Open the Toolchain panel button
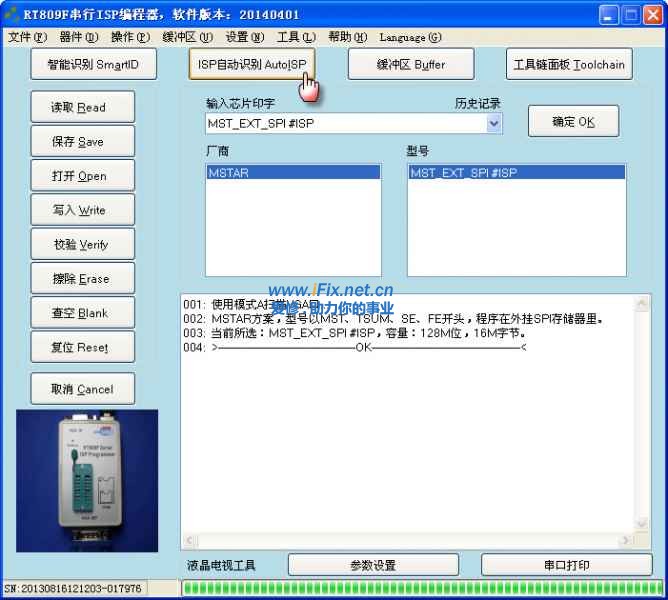Viewport: 668px width, 600px height. click(569, 64)
